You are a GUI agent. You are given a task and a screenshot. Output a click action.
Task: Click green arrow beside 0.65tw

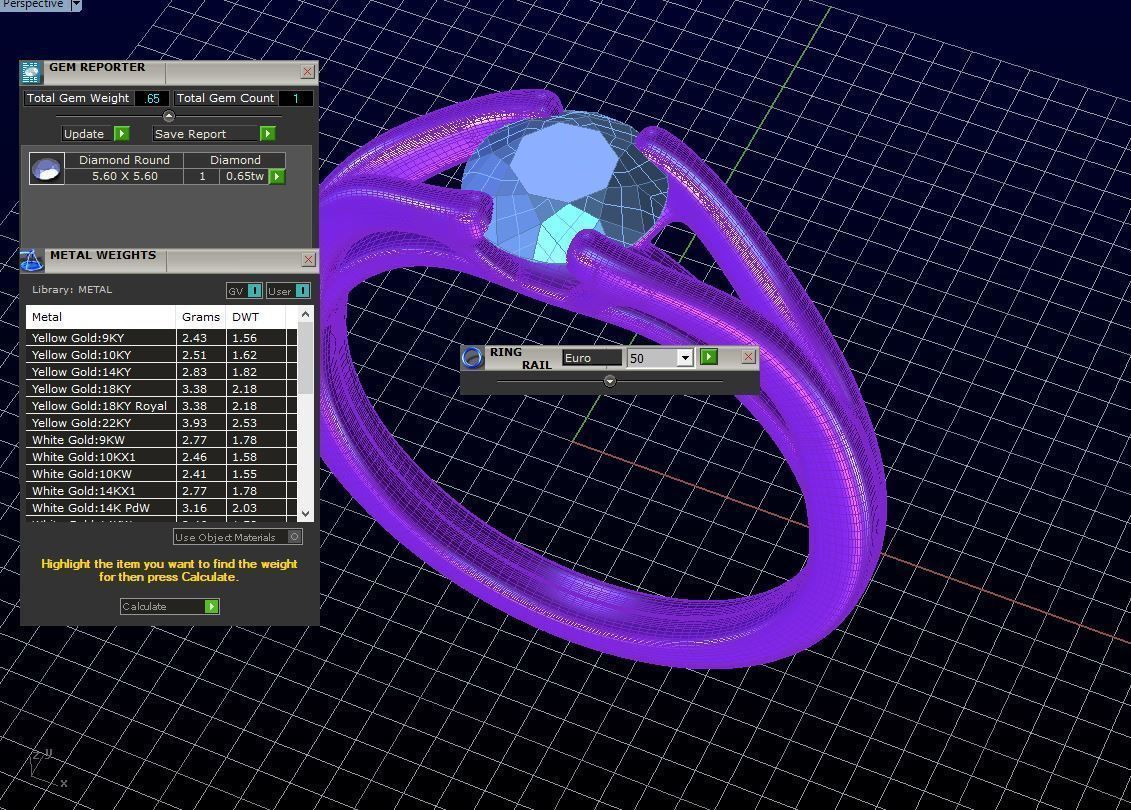277,176
